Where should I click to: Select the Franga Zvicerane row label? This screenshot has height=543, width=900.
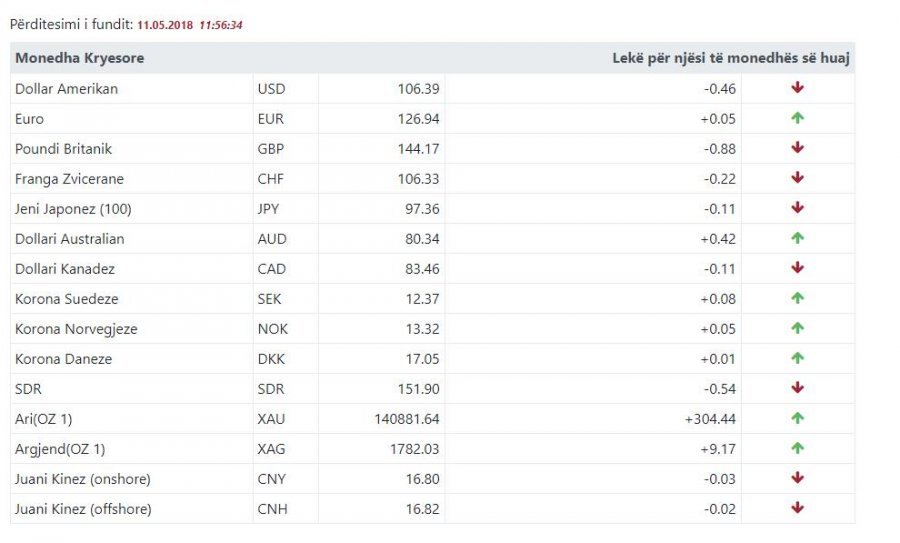tap(69, 179)
